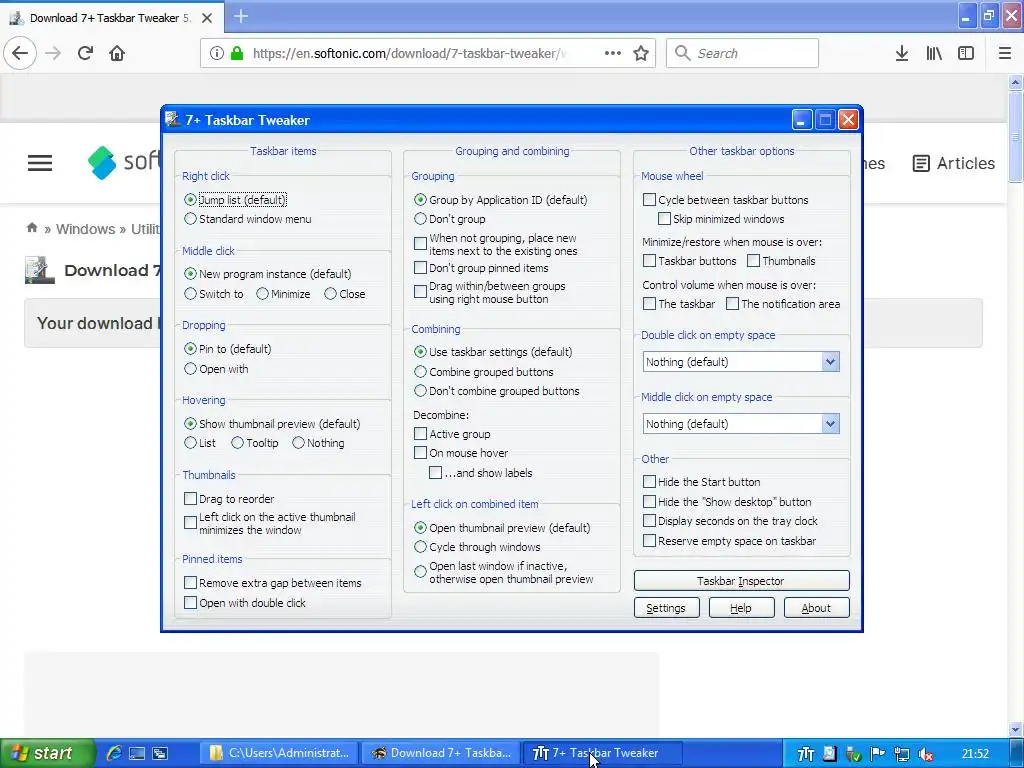This screenshot has width=1024, height=768.
Task: Open site information icon in address bar
Action: pos(217,54)
